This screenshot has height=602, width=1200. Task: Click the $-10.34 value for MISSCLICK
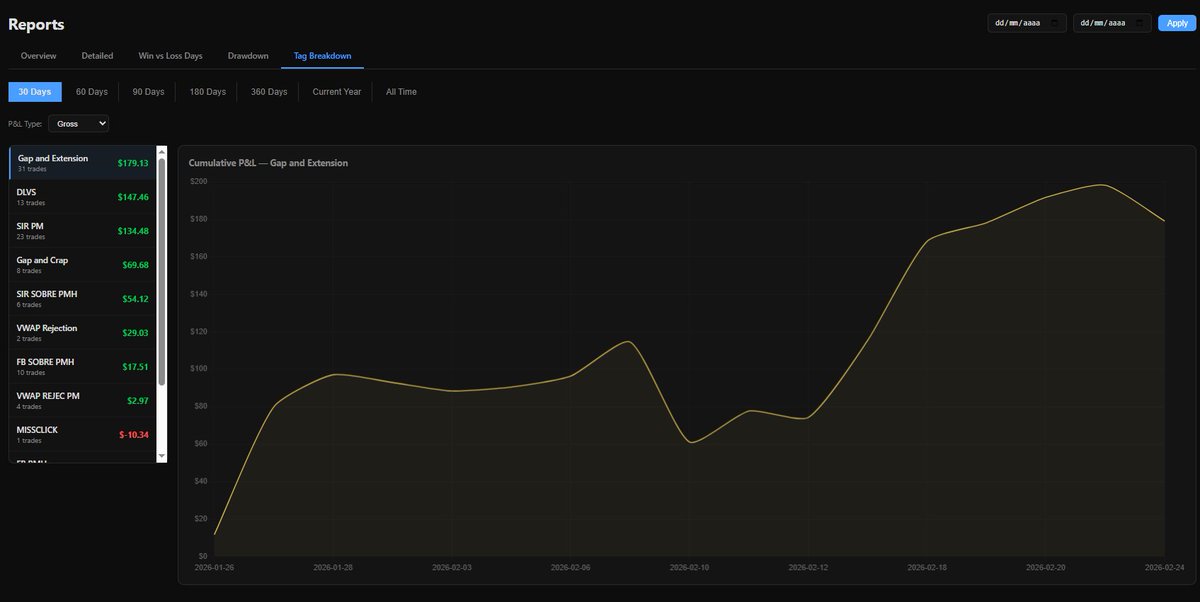[134, 435]
